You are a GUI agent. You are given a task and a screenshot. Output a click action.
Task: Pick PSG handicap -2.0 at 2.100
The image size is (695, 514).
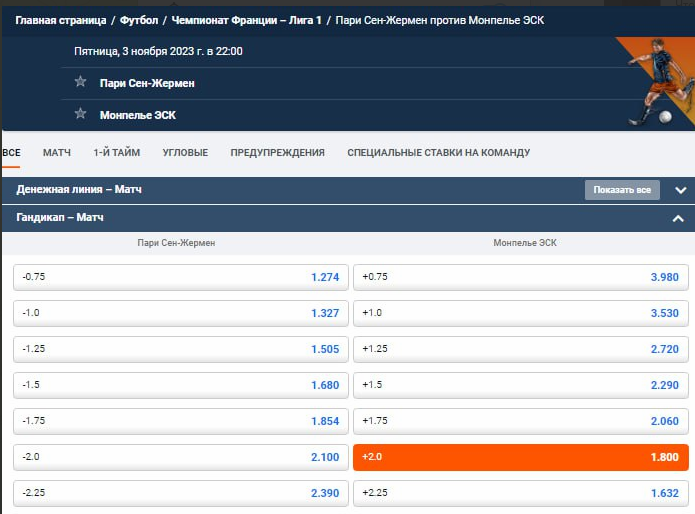coord(181,457)
